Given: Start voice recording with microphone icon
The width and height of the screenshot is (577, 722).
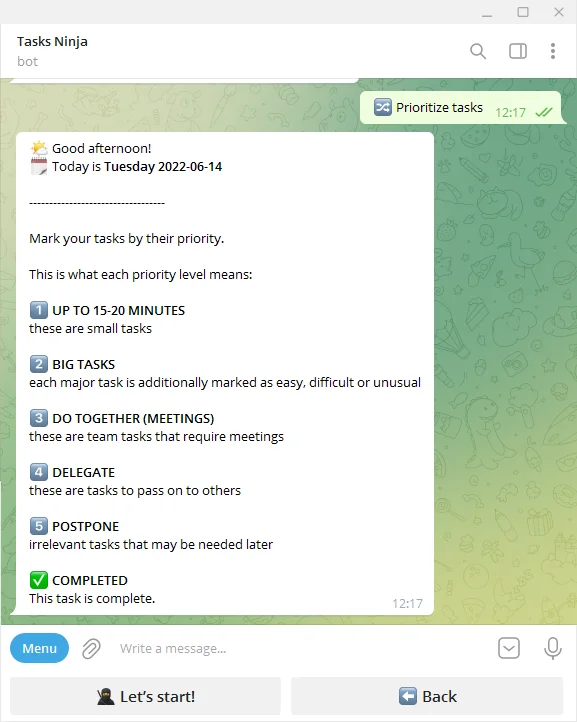Looking at the screenshot, I should tap(553, 648).
